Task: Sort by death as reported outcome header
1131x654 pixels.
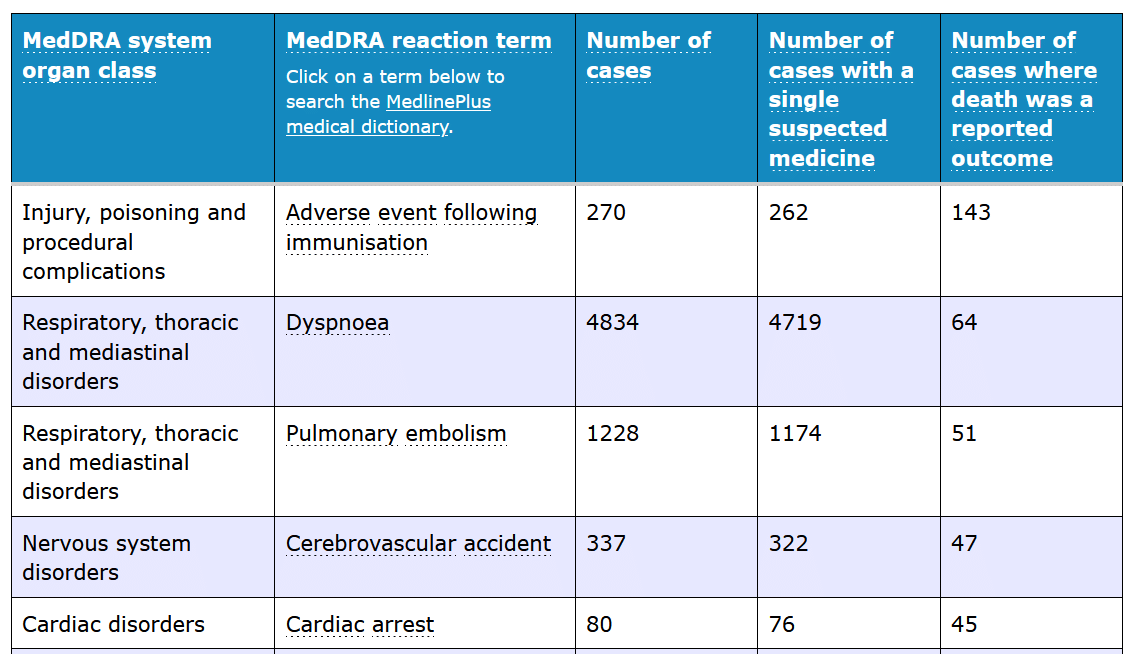Action: pyautogui.click(x=1023, y=99)
